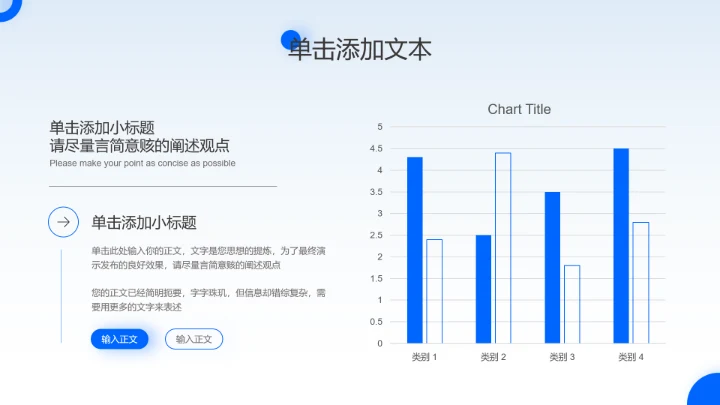
Task: Select the main title 单击添加文本
Action: [360, 49]
